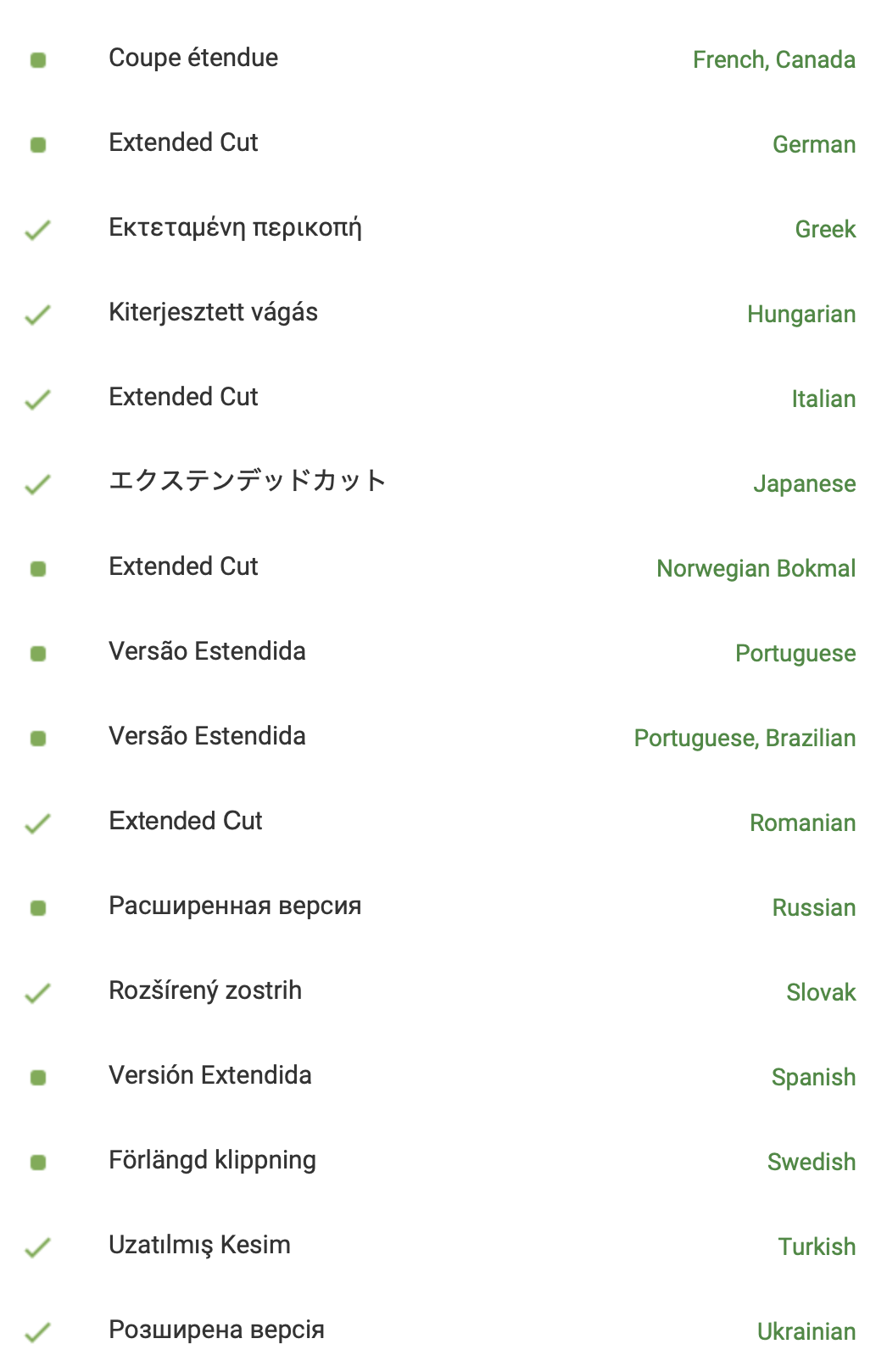Click the Turkish language link
Viewport: 887px width, 1372px height.
(x=817, y=1247)
